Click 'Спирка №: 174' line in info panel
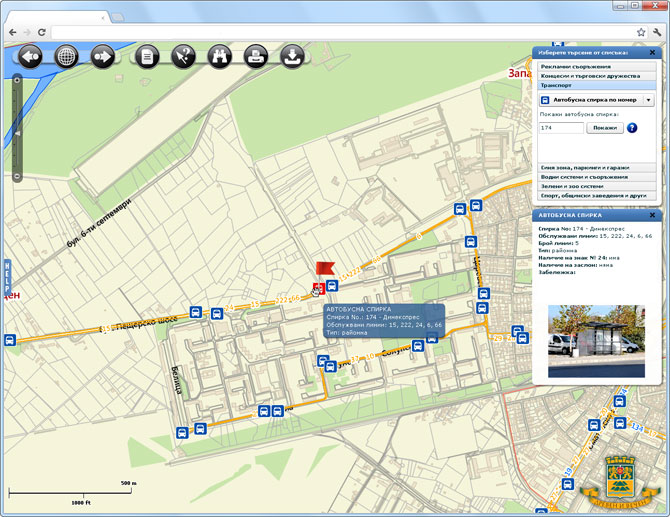The image size is (670, 517). (581, 229)
